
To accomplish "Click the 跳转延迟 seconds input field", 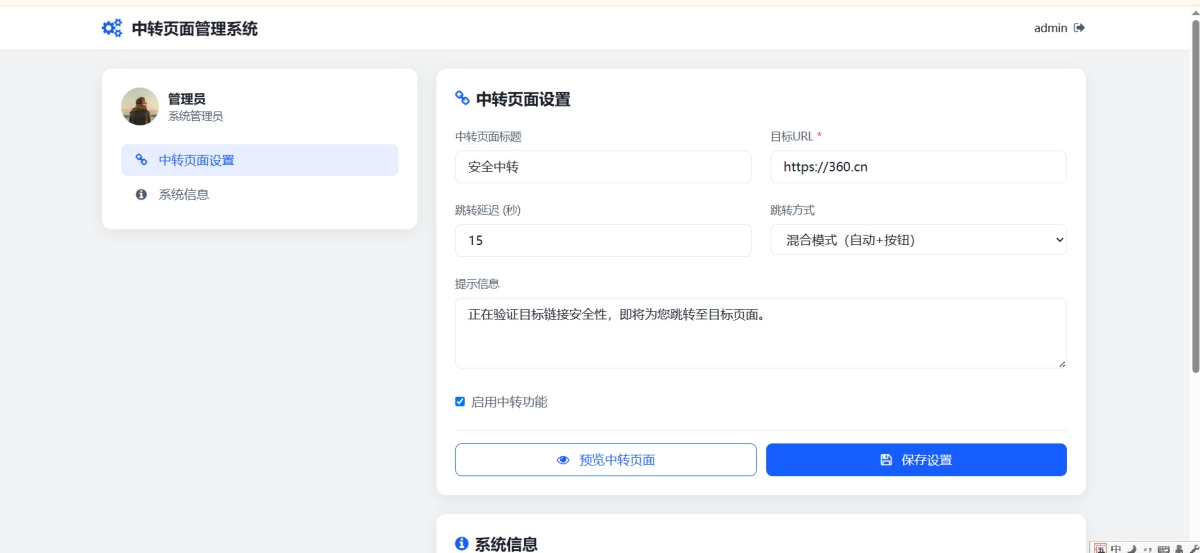I will [603, 240].
